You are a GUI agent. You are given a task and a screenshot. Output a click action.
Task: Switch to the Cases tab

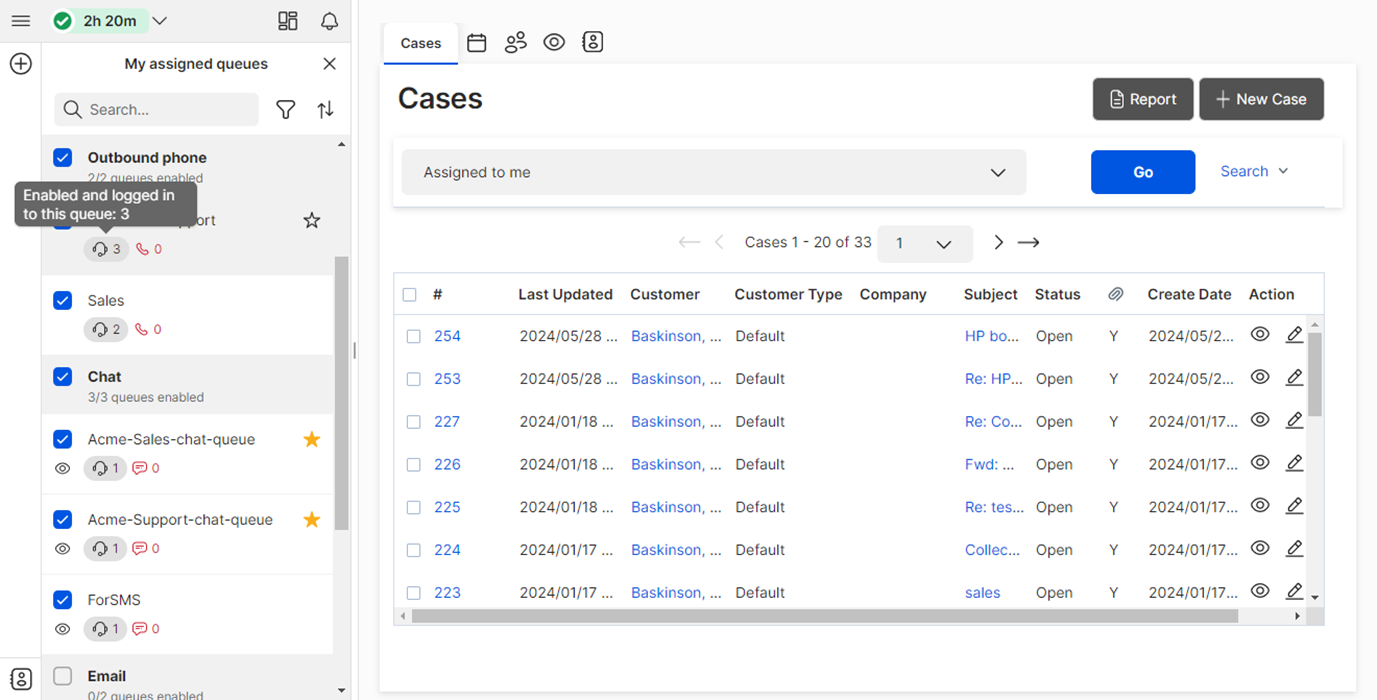pos(421,43)
